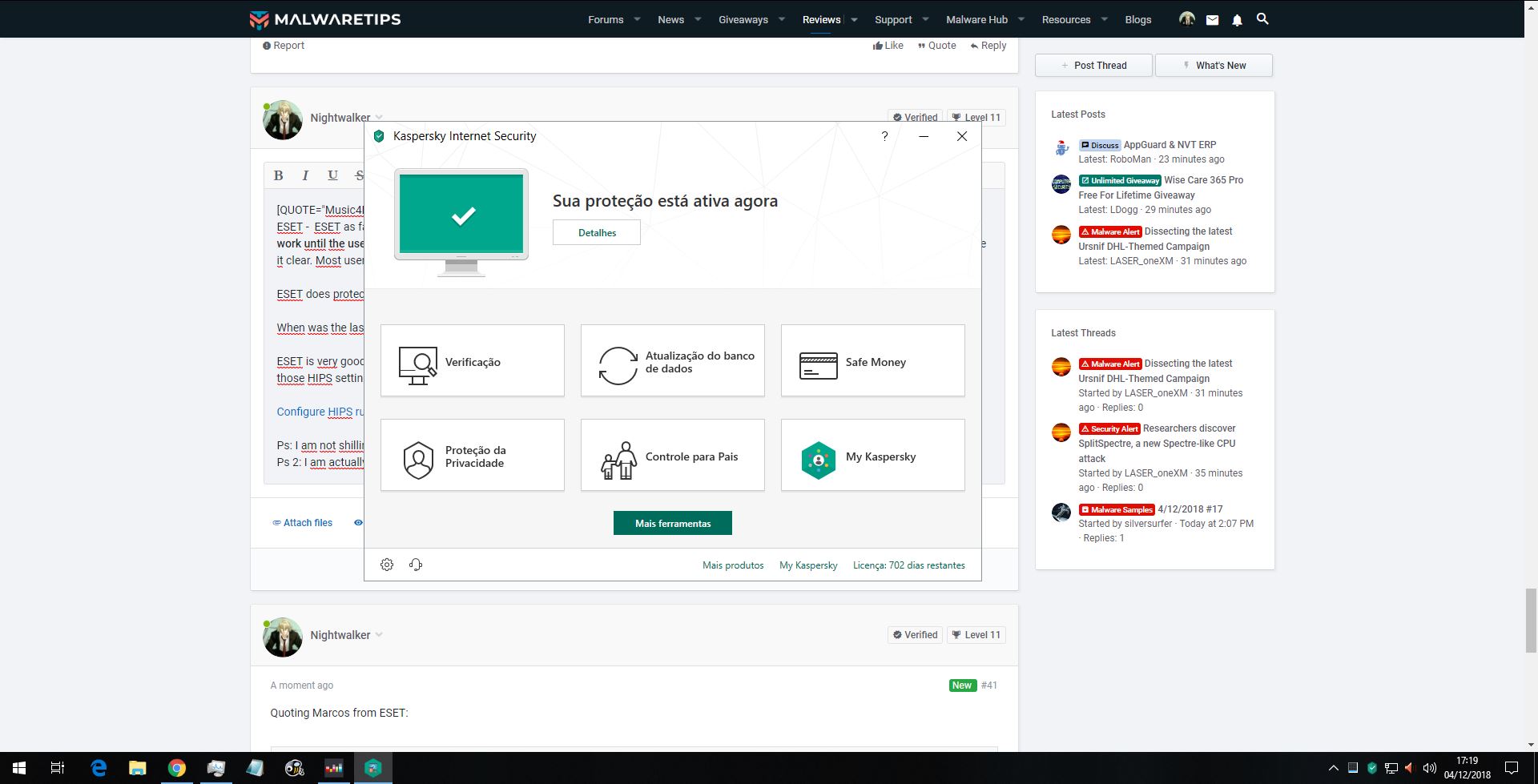Viewport: 1538px width, 784px height.
Task: Expand the Forums dropdown arrow
Action: tap(638, 19)
